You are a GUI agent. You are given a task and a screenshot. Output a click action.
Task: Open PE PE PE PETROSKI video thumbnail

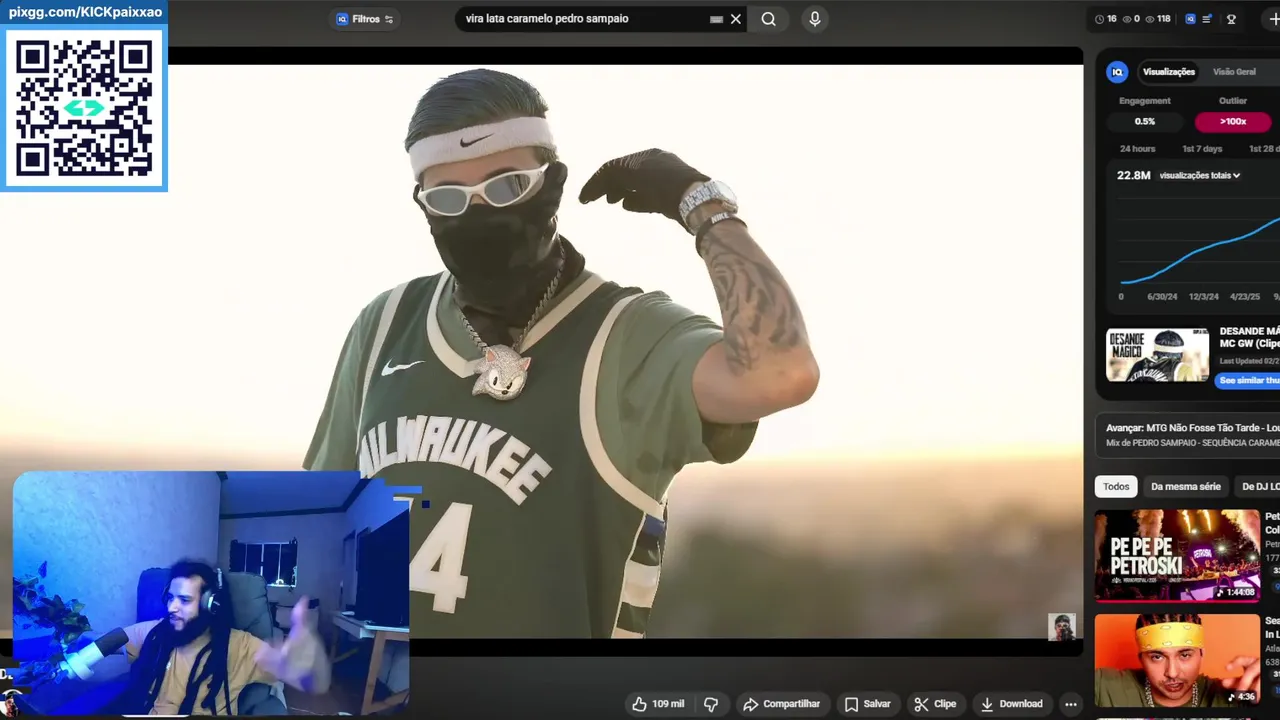click(1177, 556)
